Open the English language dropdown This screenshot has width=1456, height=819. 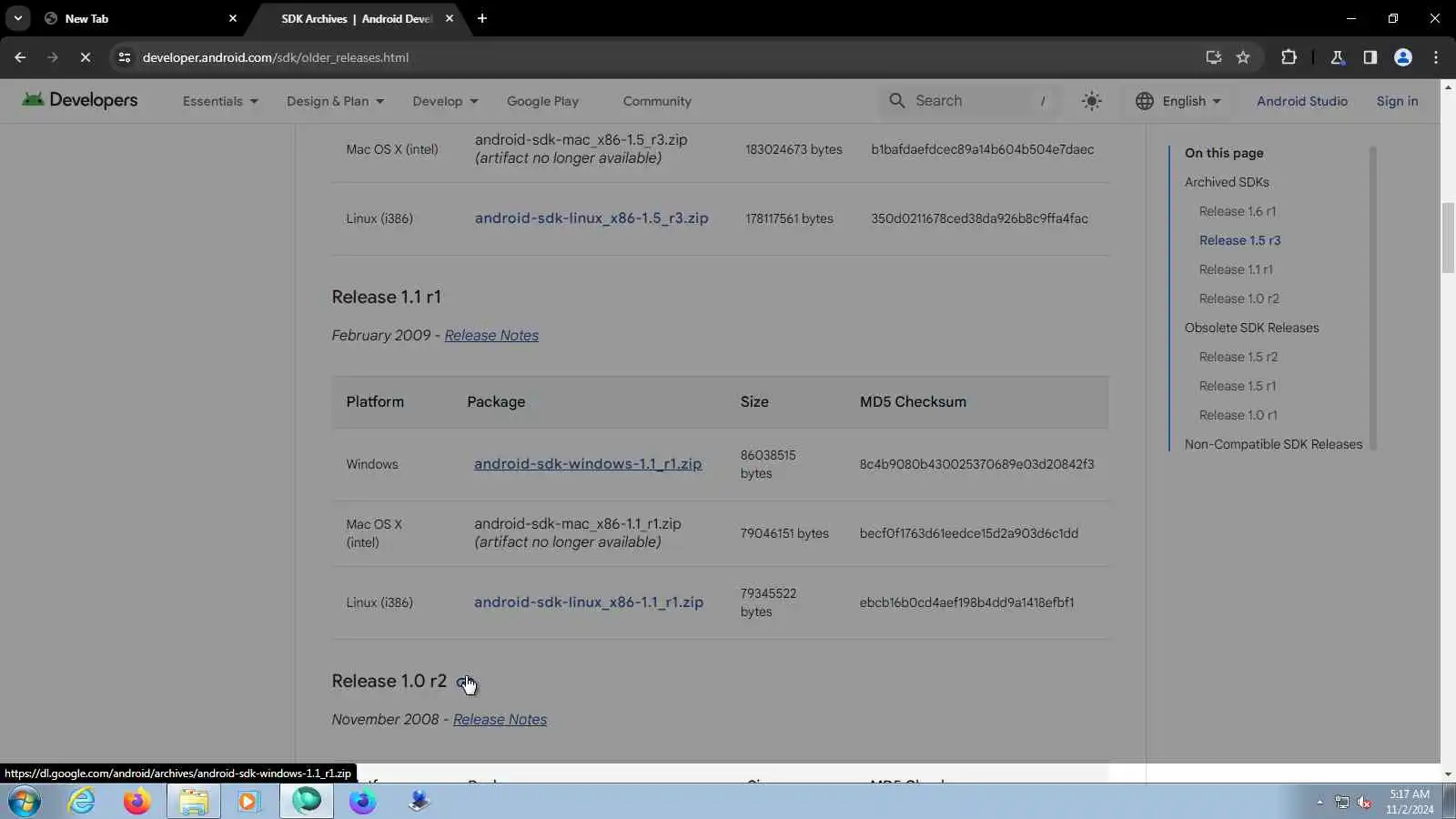(1178, 101)
